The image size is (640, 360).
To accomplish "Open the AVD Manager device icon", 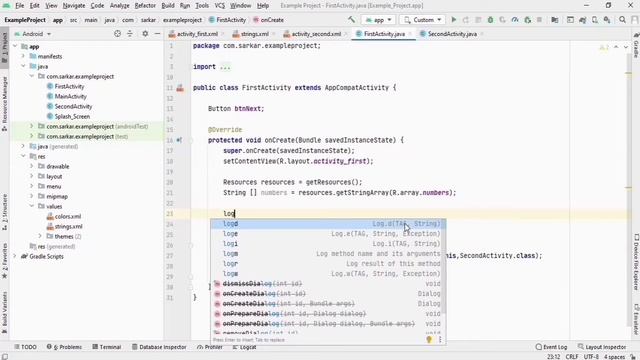I will [595, 20].
